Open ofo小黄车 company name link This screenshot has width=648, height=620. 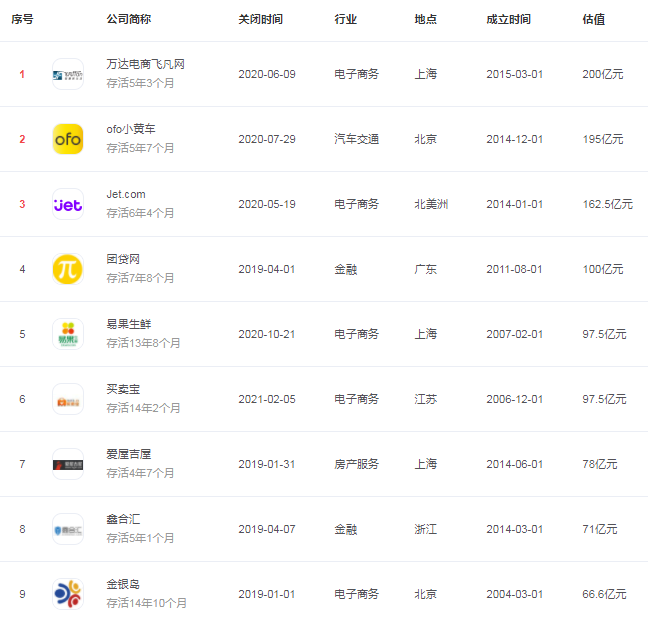pos(131,129)
